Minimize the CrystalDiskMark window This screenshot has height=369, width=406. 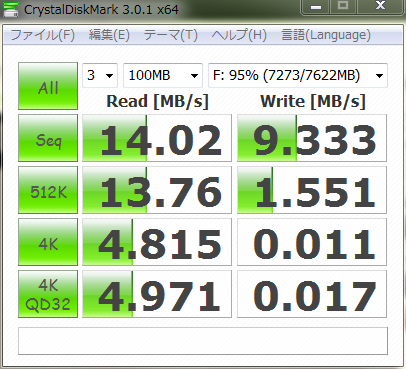coord(315,7)
